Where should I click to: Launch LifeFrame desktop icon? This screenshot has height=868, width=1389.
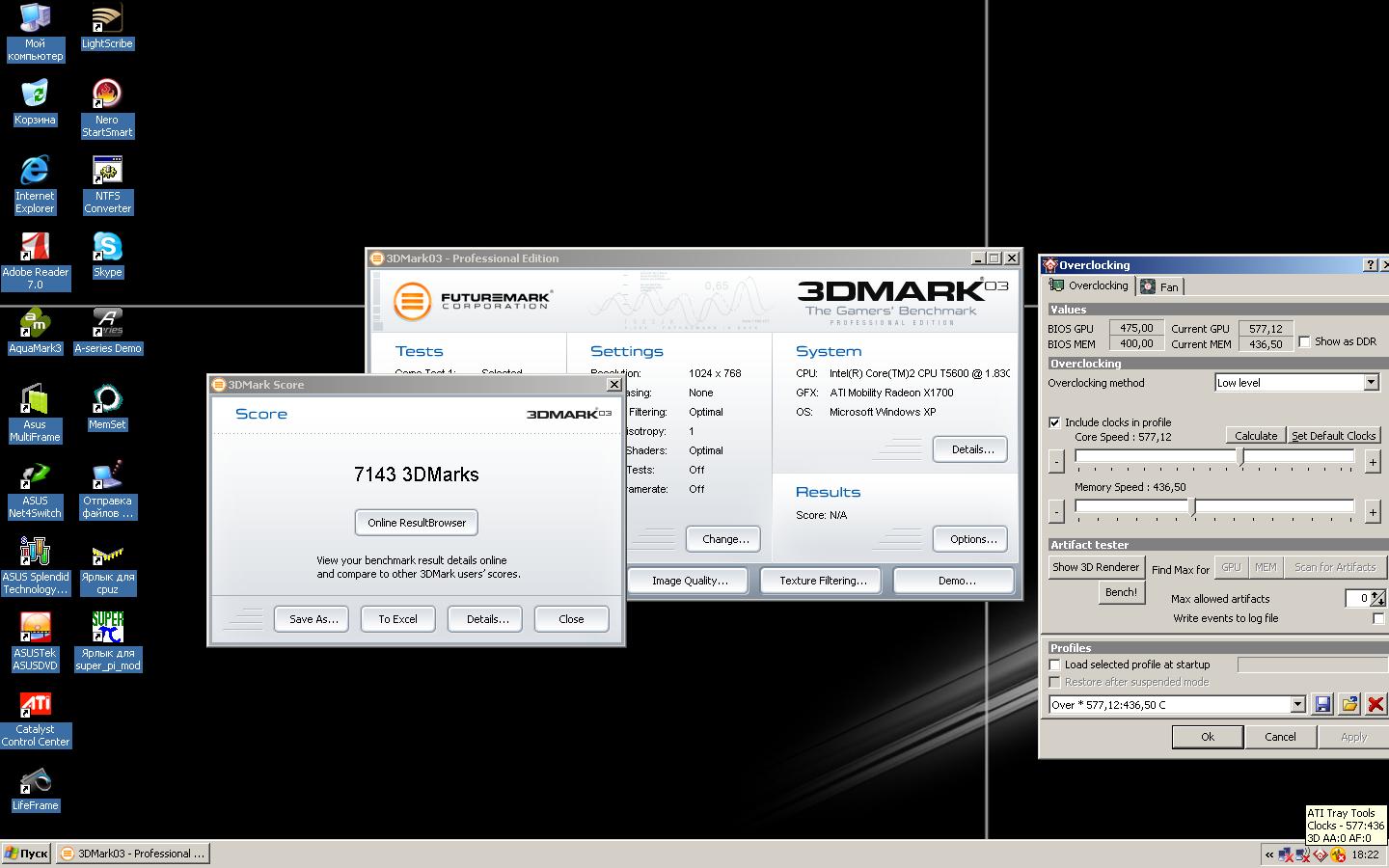pos(35,788)
